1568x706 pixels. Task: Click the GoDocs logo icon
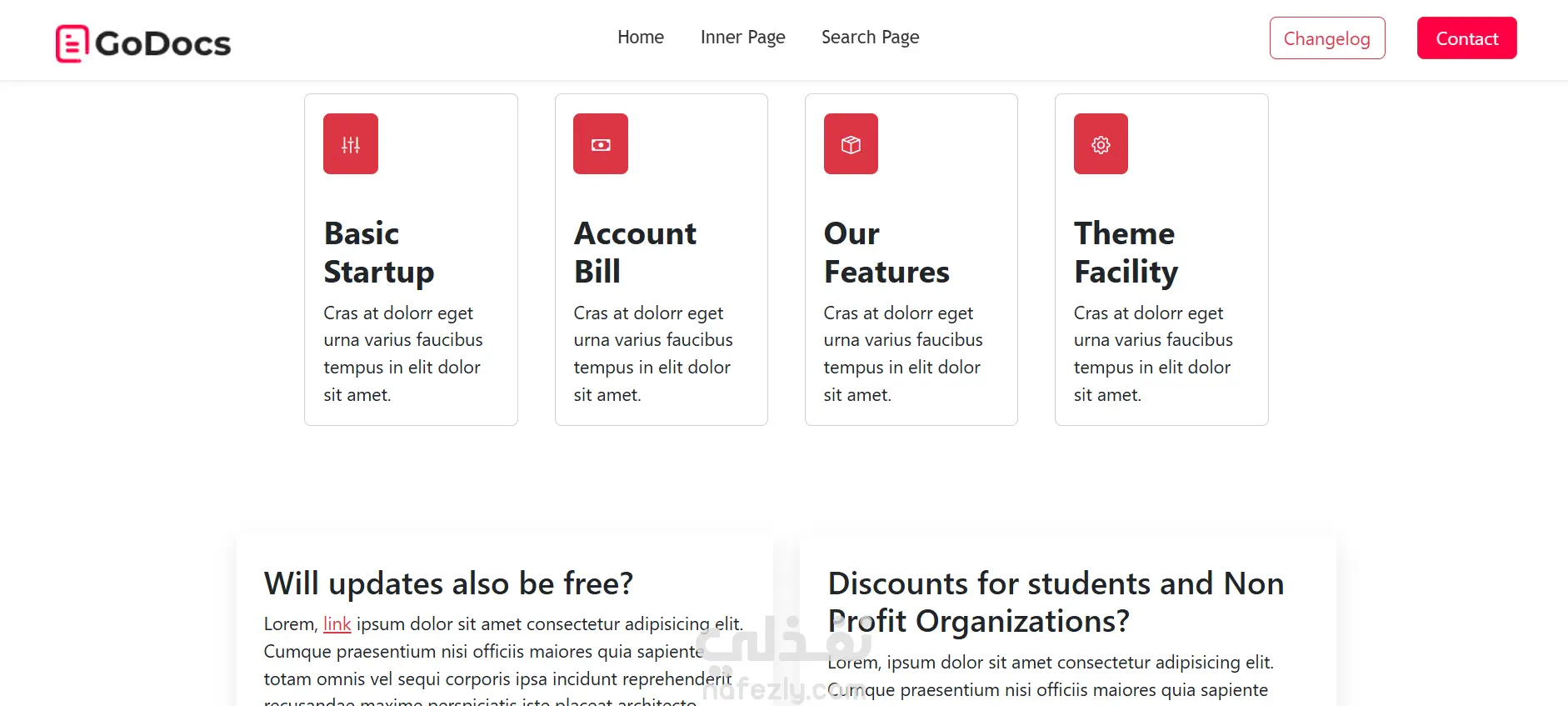coord(72,43)
